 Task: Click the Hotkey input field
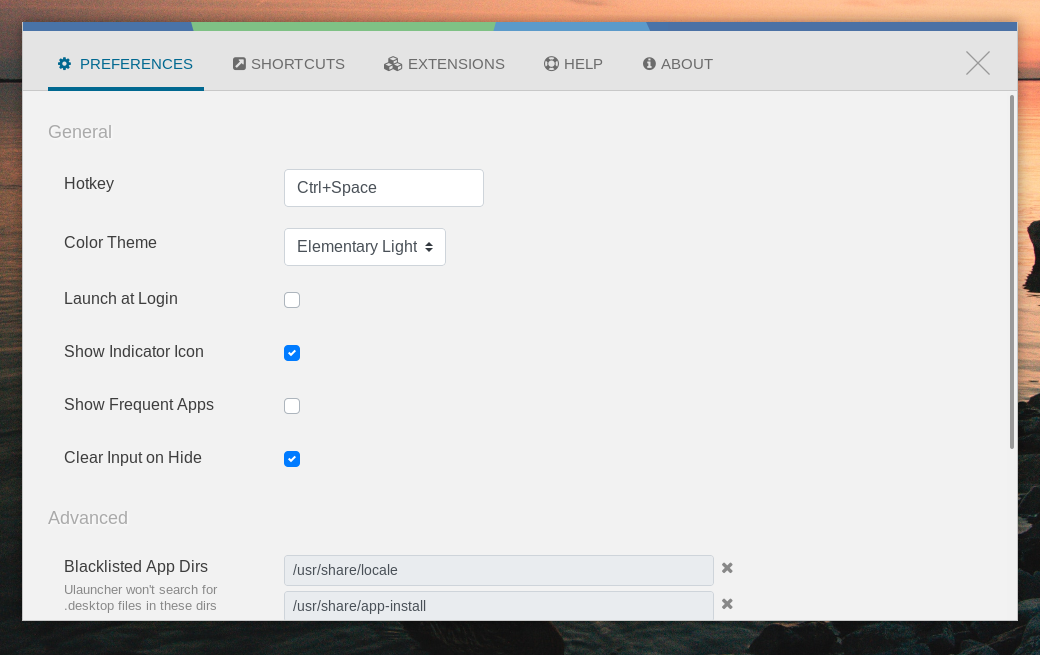[383, 187]
